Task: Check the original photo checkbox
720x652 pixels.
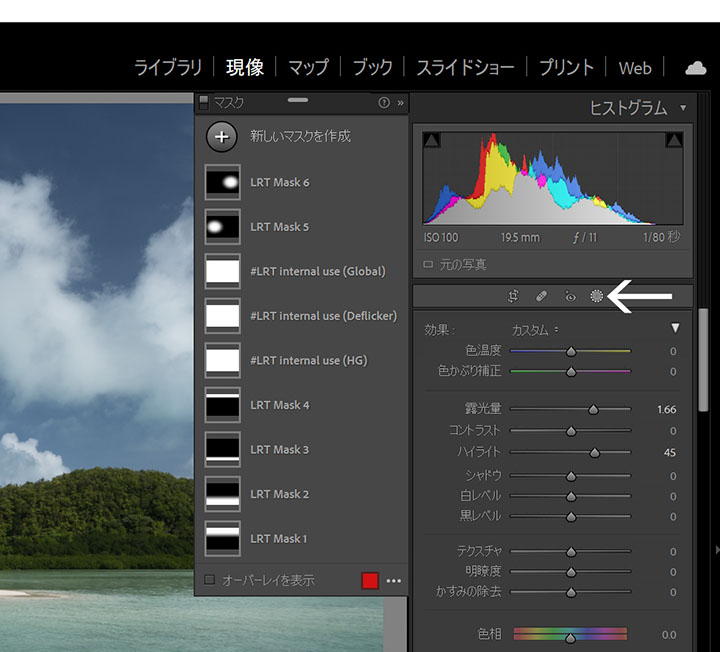Action: 428,264
